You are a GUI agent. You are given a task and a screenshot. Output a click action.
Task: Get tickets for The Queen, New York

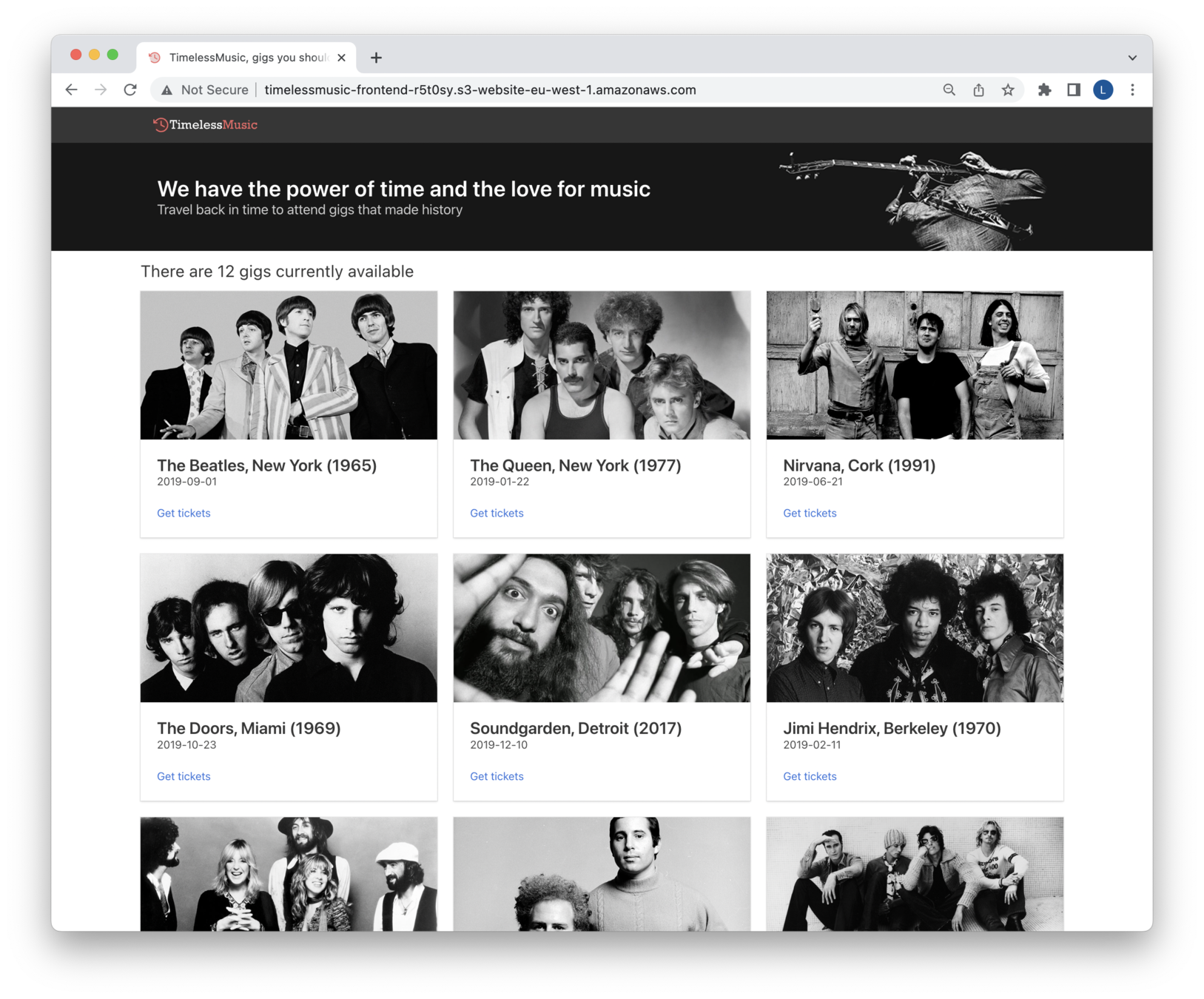tap(497, 513)
